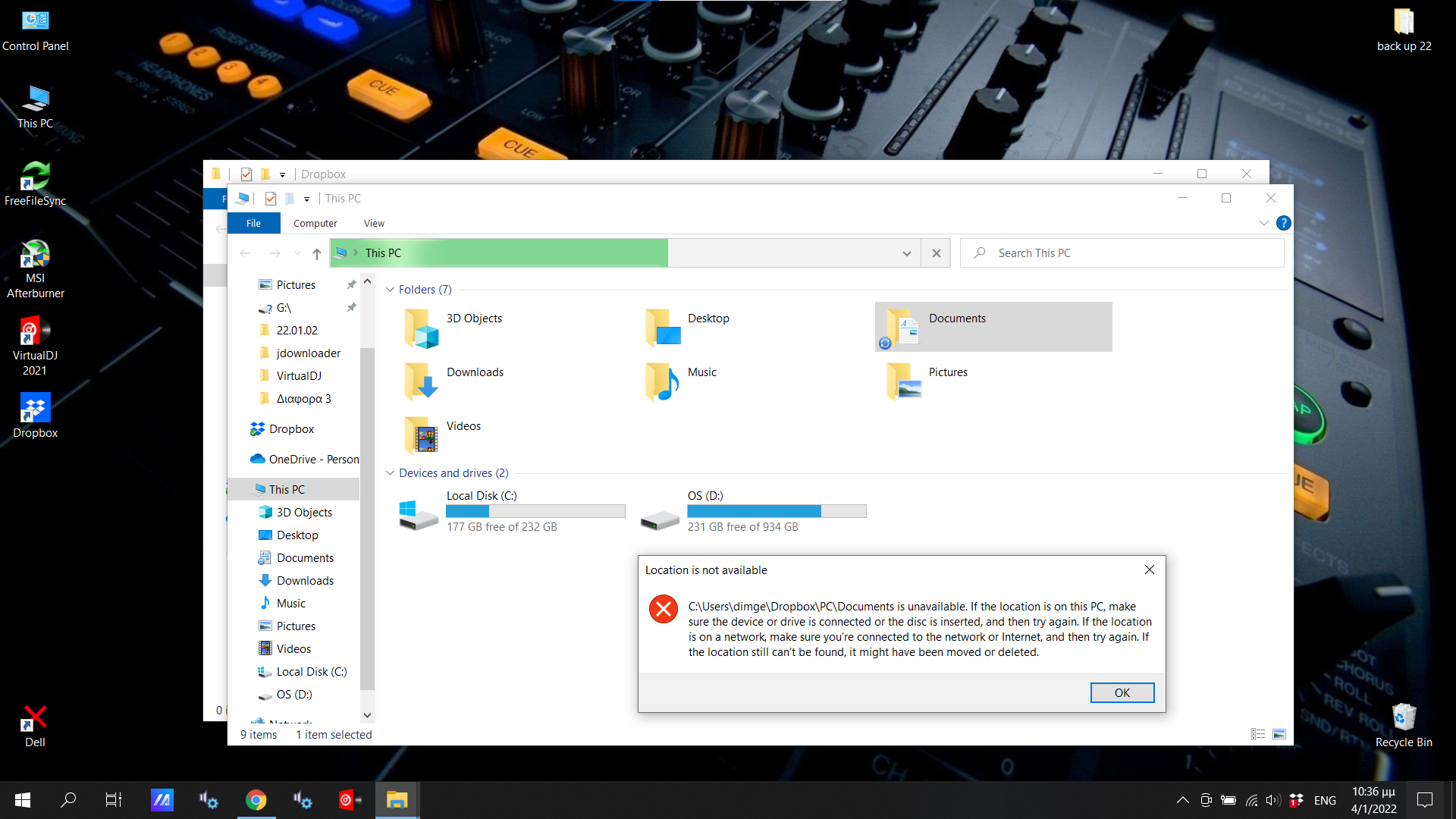Click the Back navigation arrow

click(245, 253)
